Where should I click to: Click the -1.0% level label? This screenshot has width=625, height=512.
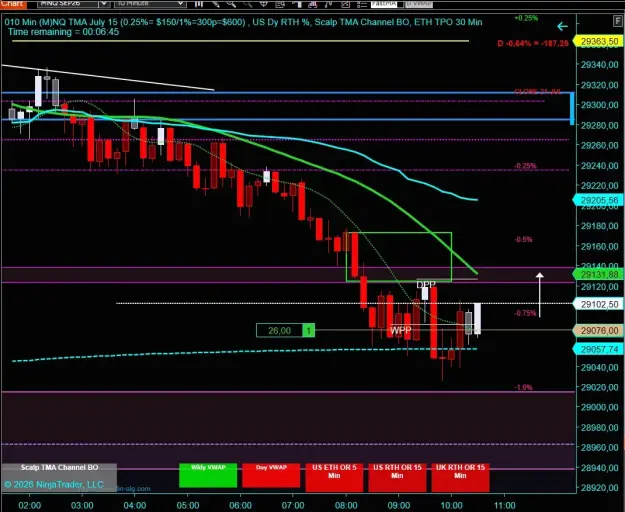523,387
